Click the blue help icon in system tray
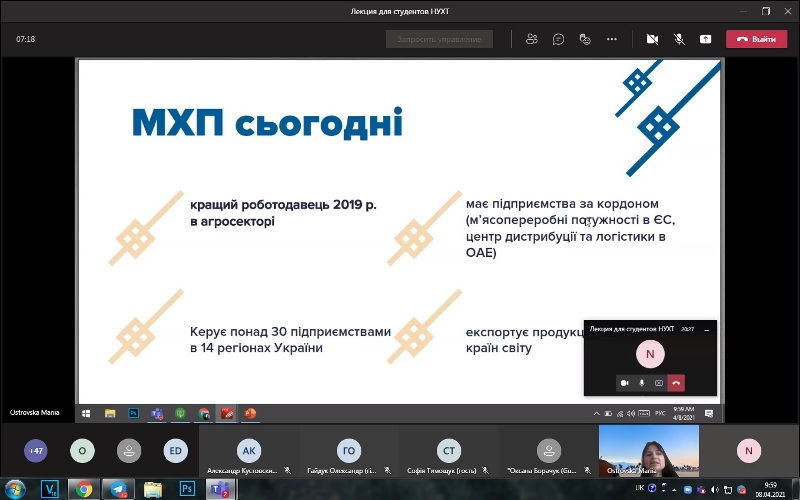Screen dimensions: 800x500 652,488
